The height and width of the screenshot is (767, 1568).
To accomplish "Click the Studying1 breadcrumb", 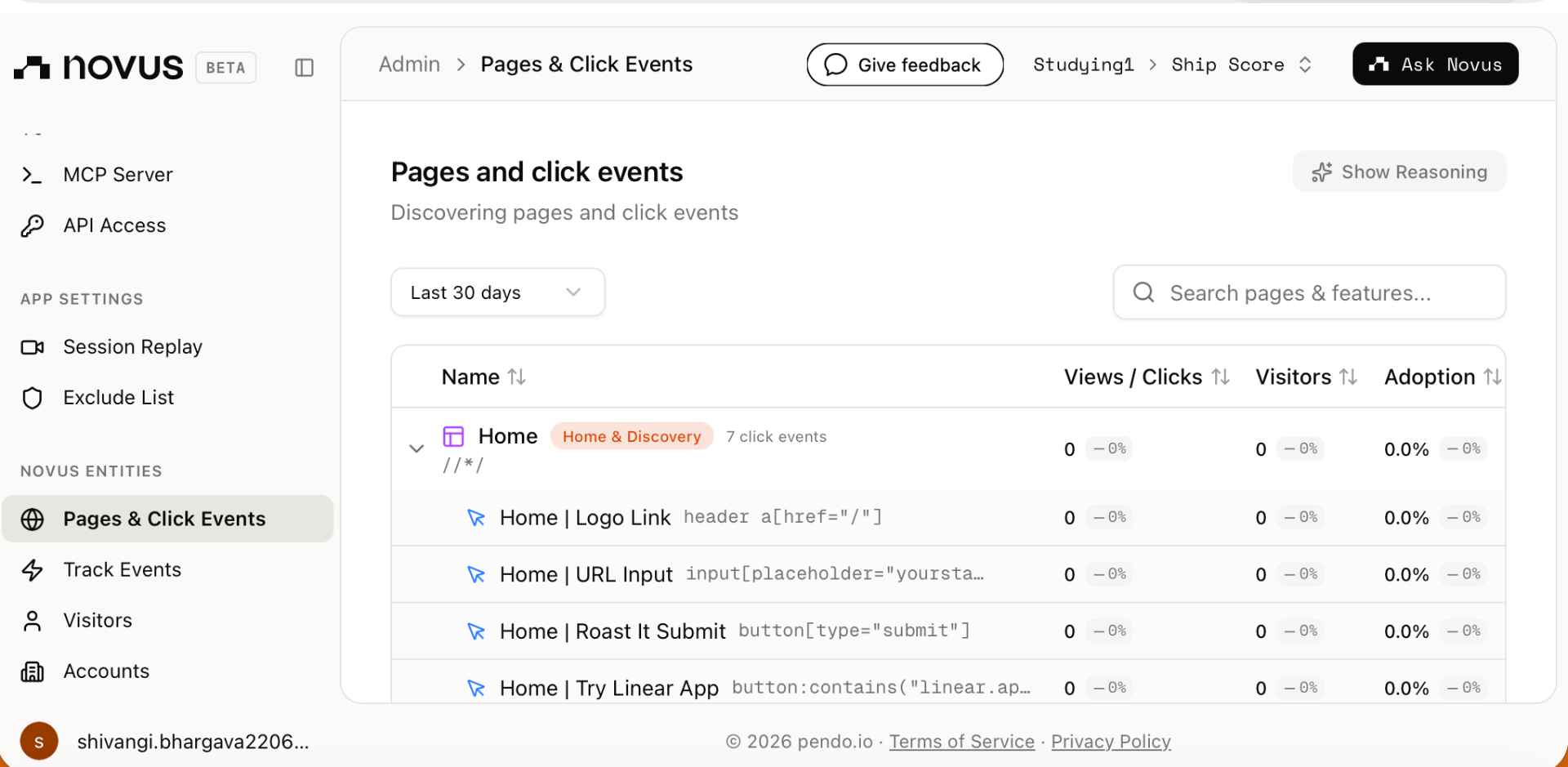I will 1083,65.
